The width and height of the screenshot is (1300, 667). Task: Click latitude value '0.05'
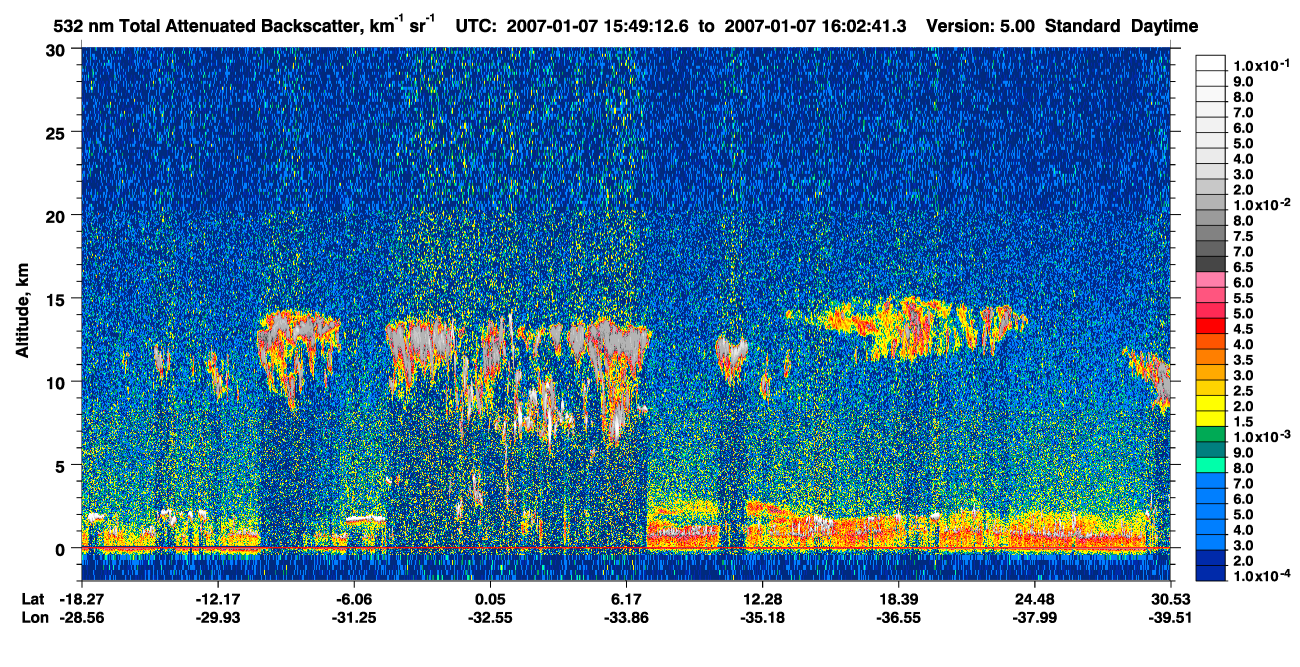pos(489,599)
